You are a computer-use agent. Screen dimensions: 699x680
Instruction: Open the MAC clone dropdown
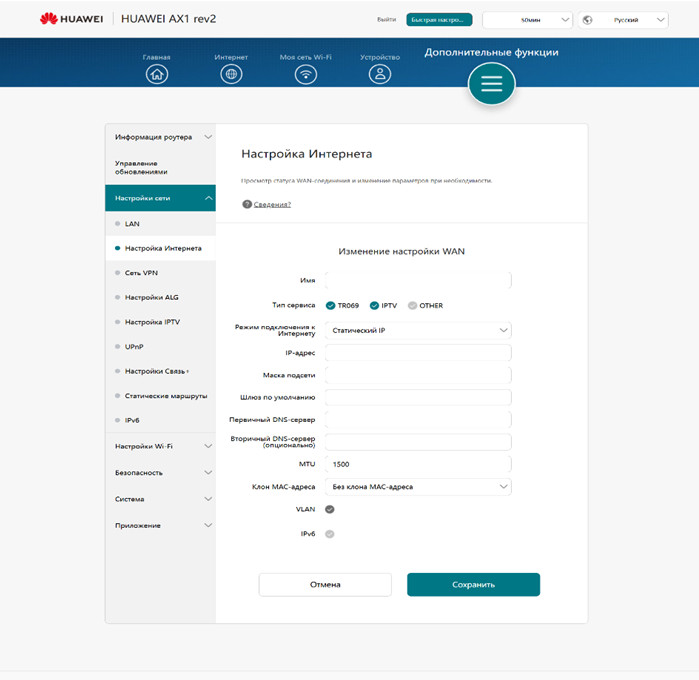tap(418, 487)
